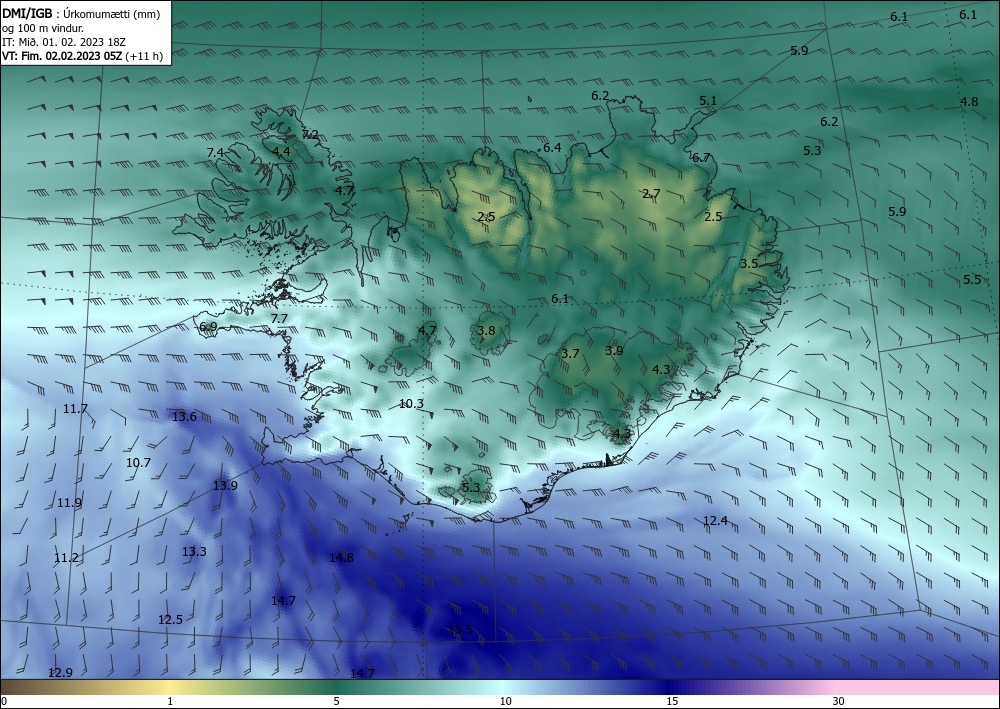Click the map value 13.3

click(195, 552)
